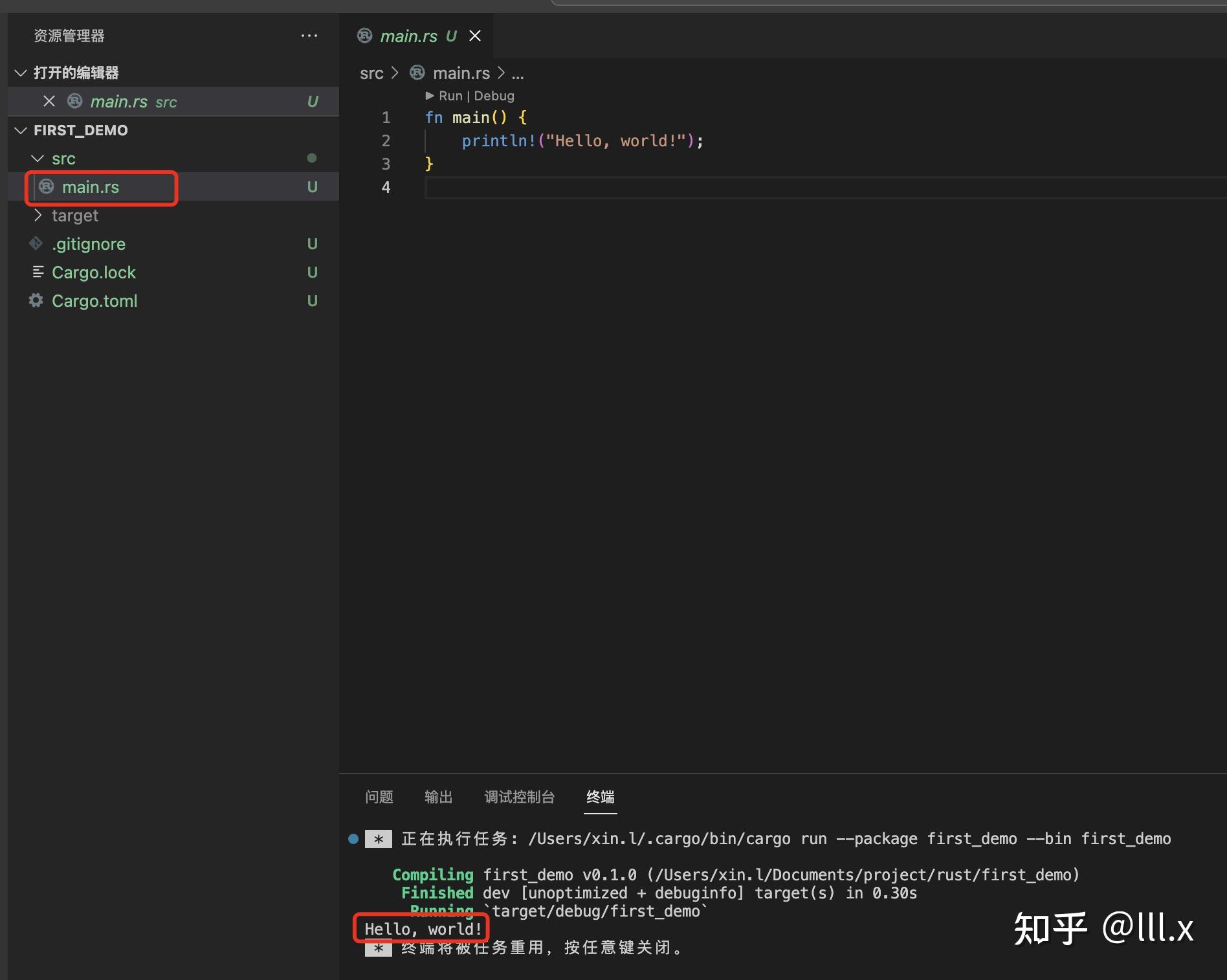Open the explorer more actions ellipsis menu

click(309, 36)
